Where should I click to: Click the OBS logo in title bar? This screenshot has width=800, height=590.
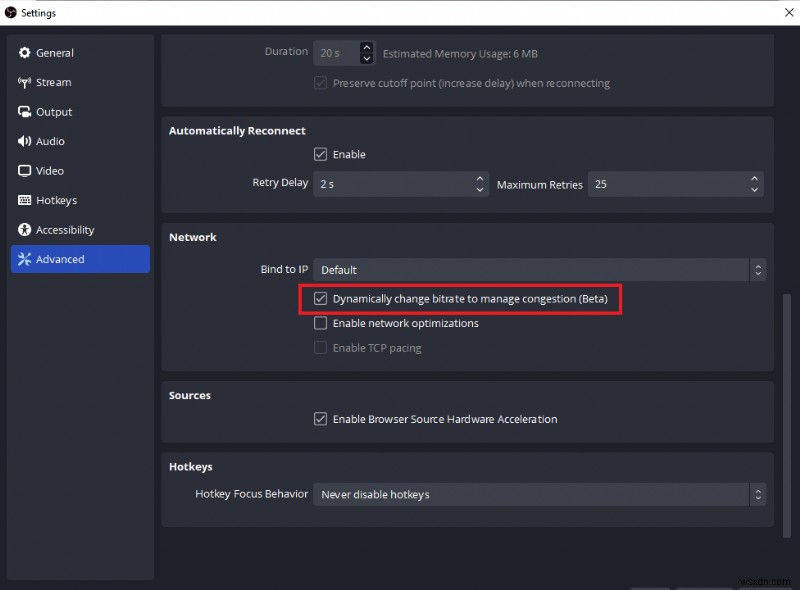[11, 12]
